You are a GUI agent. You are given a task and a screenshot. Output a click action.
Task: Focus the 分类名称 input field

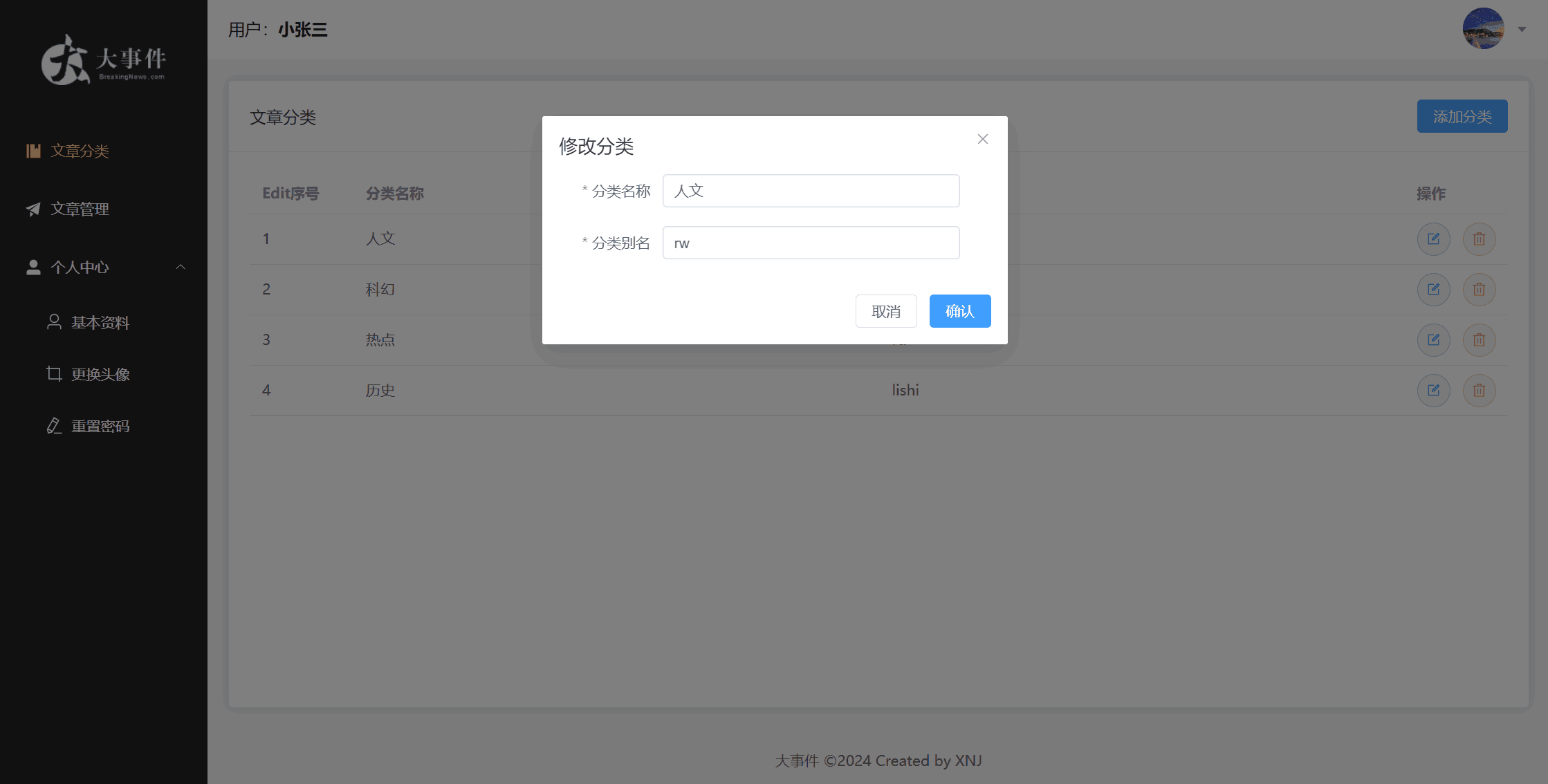(811, 191)
